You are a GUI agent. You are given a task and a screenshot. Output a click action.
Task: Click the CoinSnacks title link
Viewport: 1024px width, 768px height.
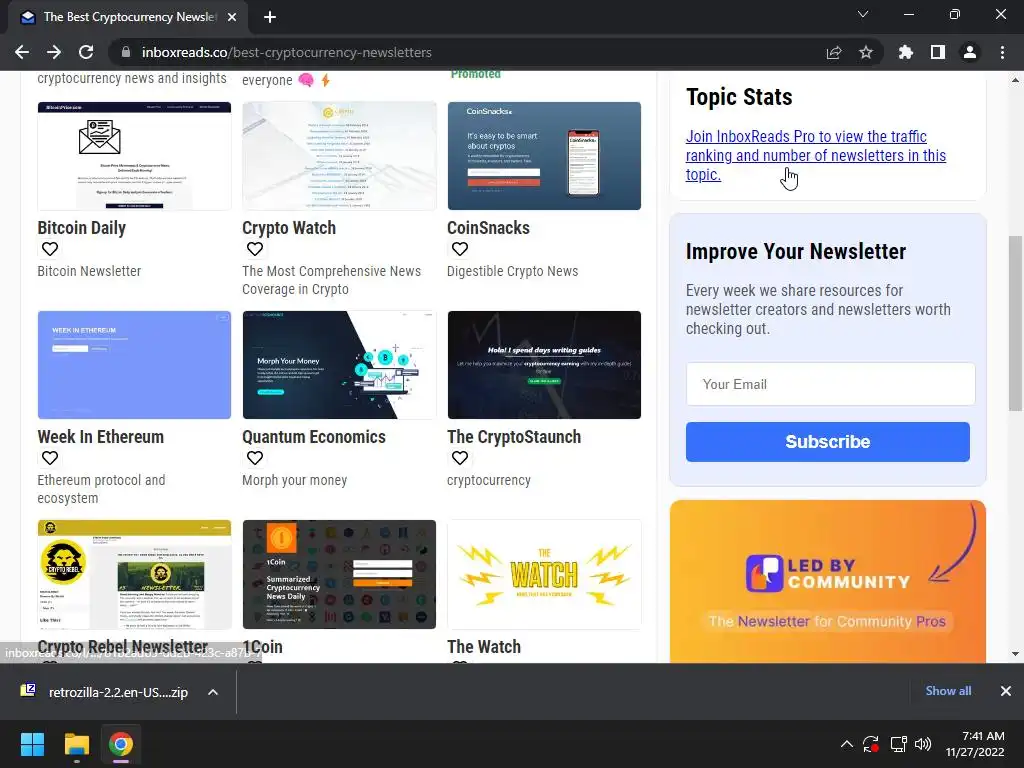pyautogui.click(x=488, y=228)
